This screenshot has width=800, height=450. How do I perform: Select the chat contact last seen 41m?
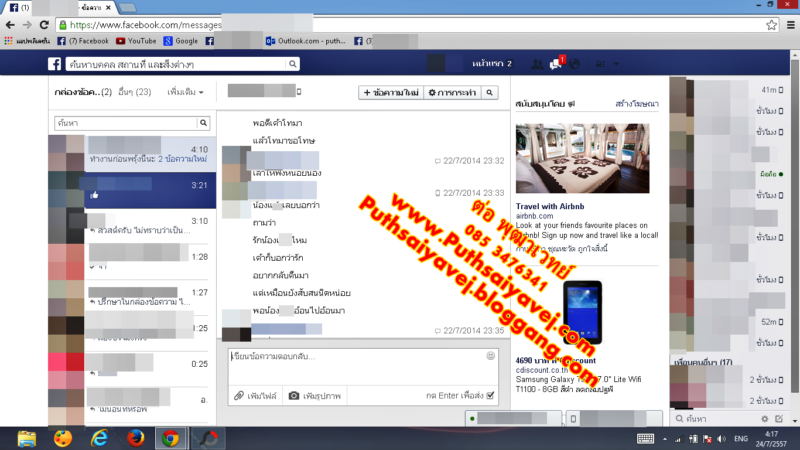coord(727,90)
